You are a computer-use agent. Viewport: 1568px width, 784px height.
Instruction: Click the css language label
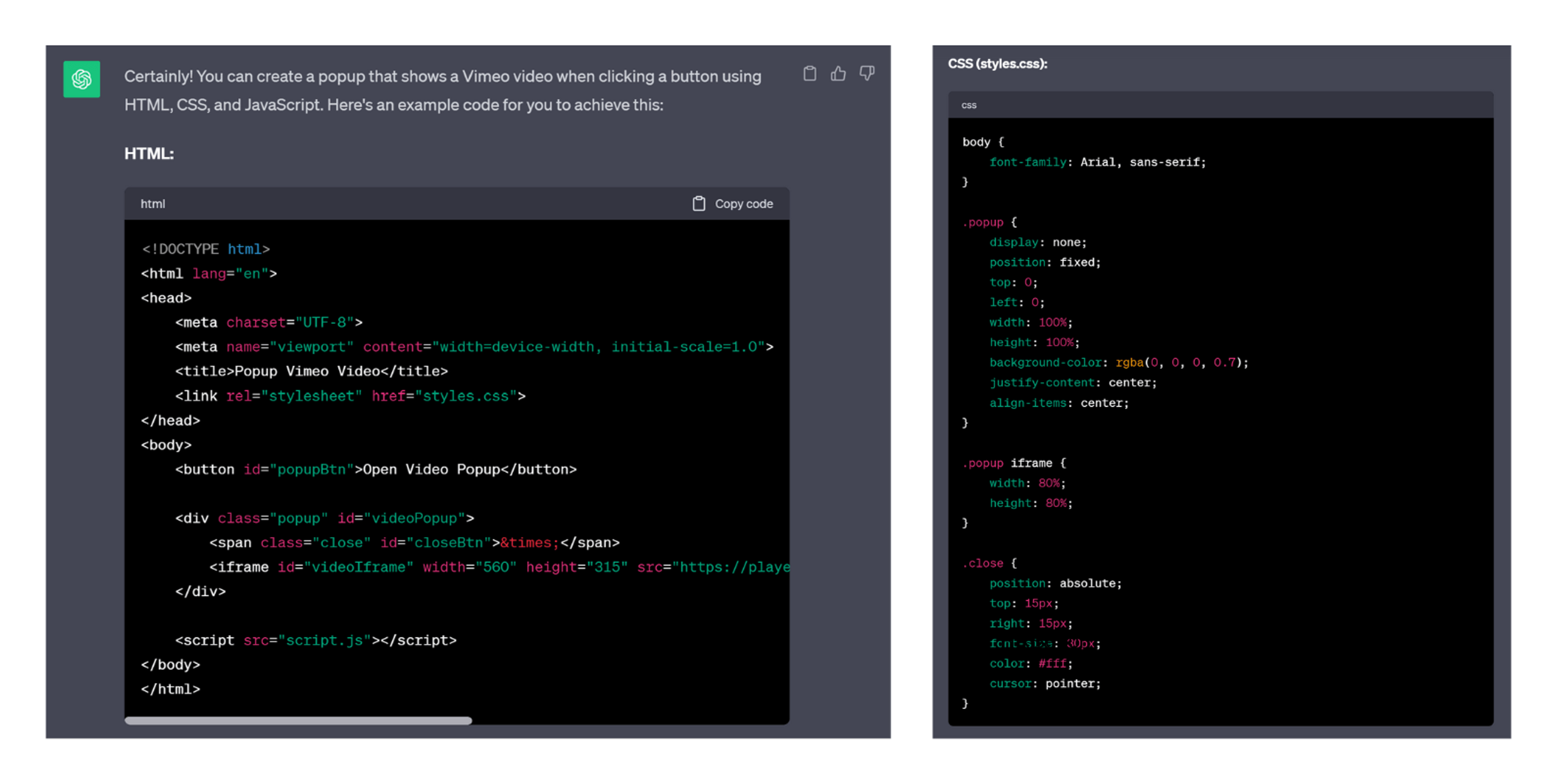[x=969, y=105]
